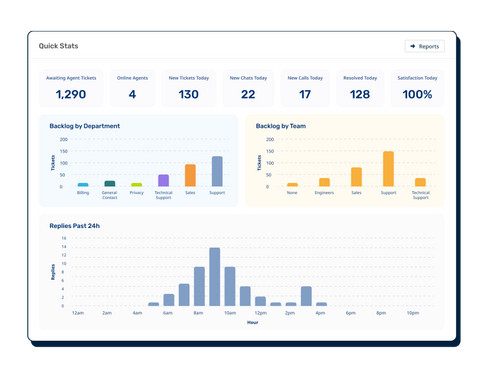
Task: Click the tallest Support bar in Backlog by Team
Action: point(388,169)
